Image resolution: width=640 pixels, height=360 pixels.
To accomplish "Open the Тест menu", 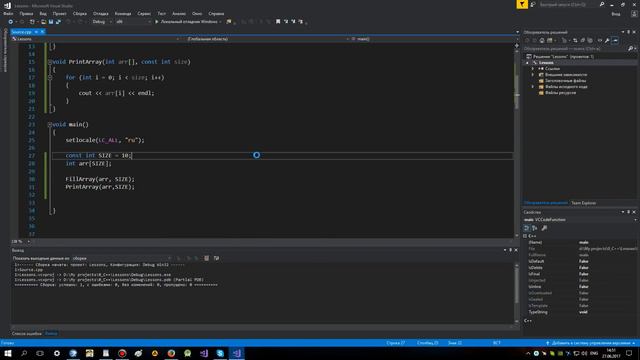I will (x=162, y=13).
